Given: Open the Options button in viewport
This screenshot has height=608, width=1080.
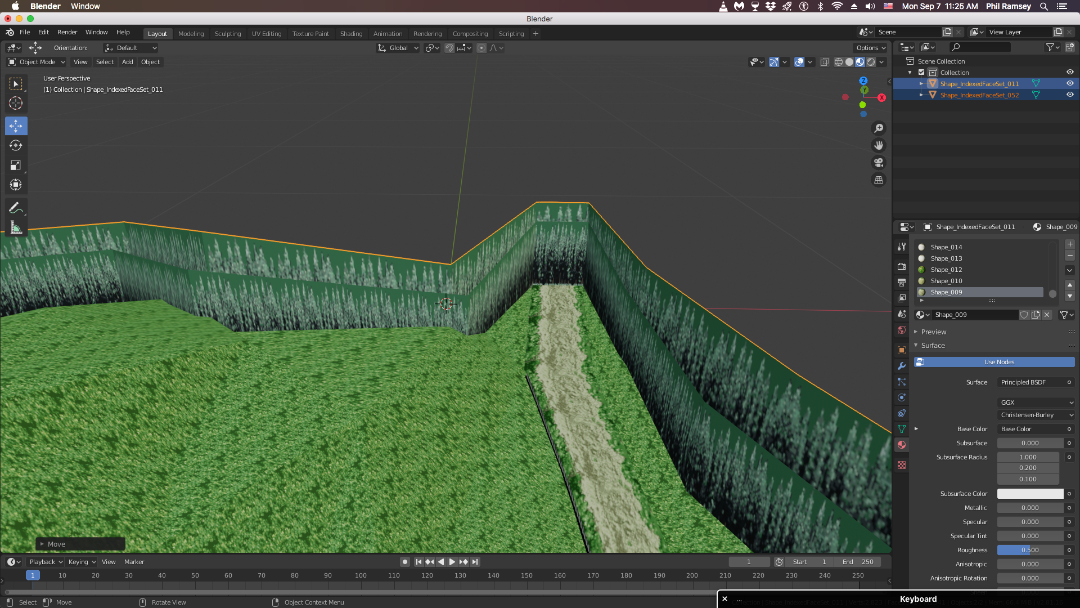Looking at the screenshot, I should [870, 48].
